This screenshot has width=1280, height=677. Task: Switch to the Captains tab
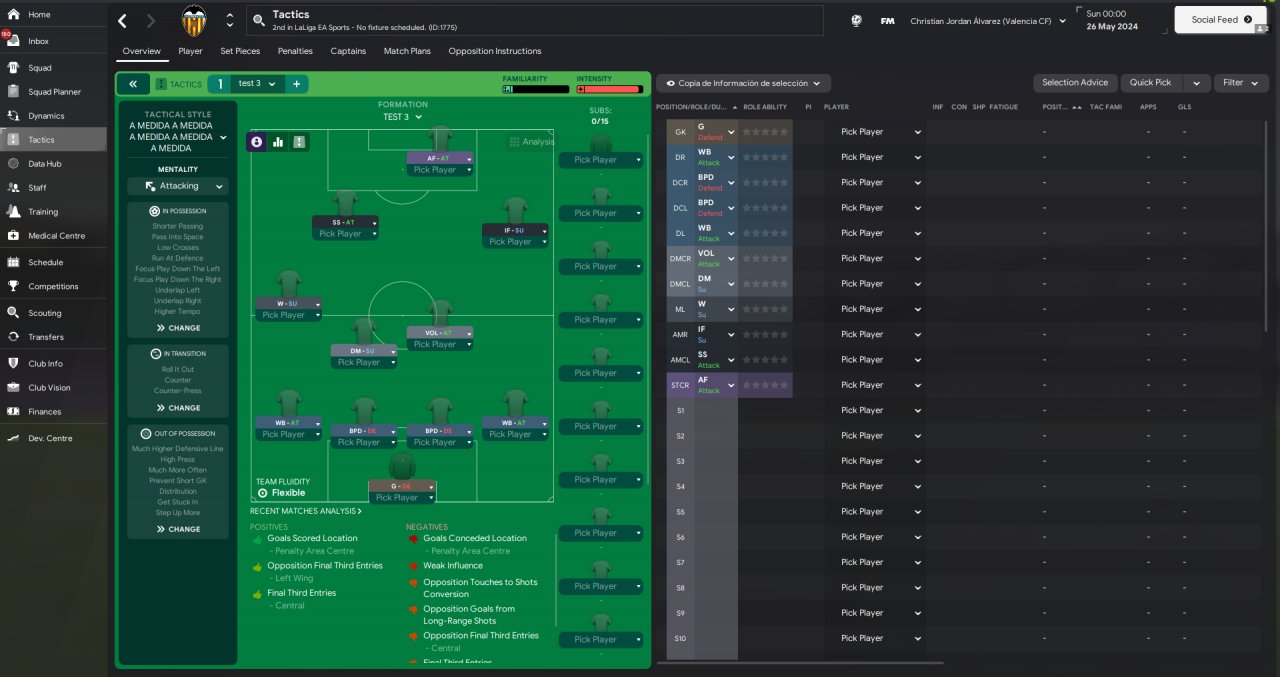pos(348,51)
